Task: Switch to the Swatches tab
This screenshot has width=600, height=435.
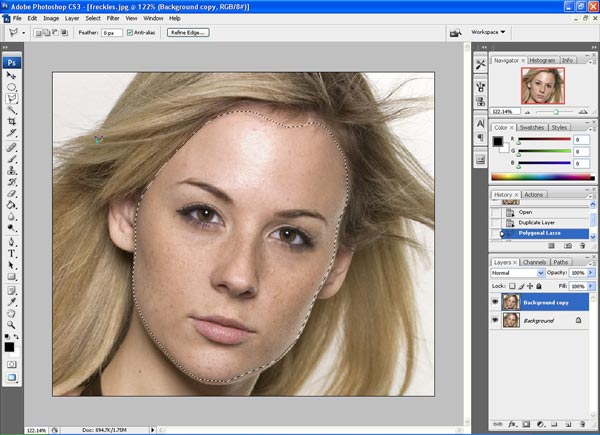Action: [532, 127]
